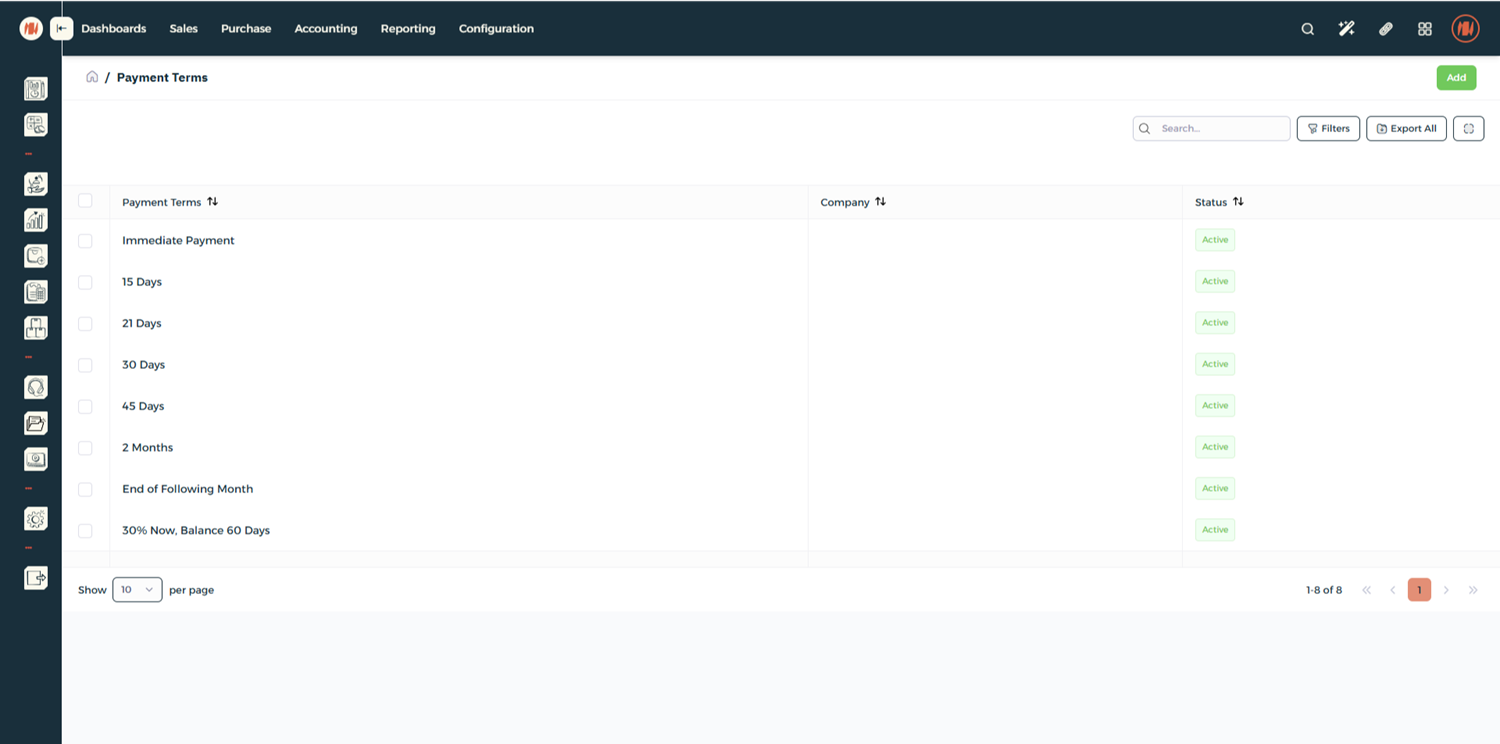The width and height of the screenshot is (1500, 744).
Task: Select all rows via header checkbox
Action: pos(85,201)
